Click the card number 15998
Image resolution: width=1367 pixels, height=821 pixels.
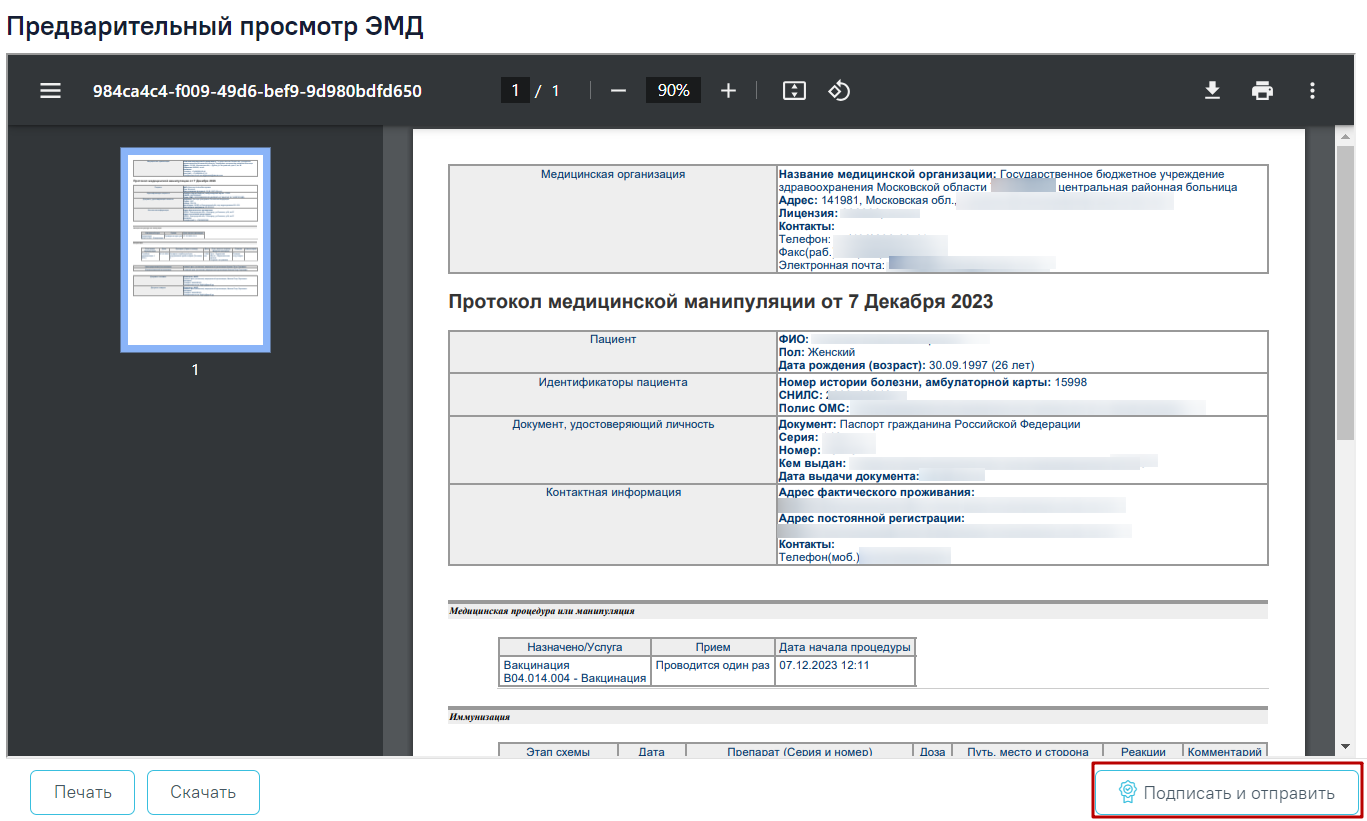point(1071,382)
